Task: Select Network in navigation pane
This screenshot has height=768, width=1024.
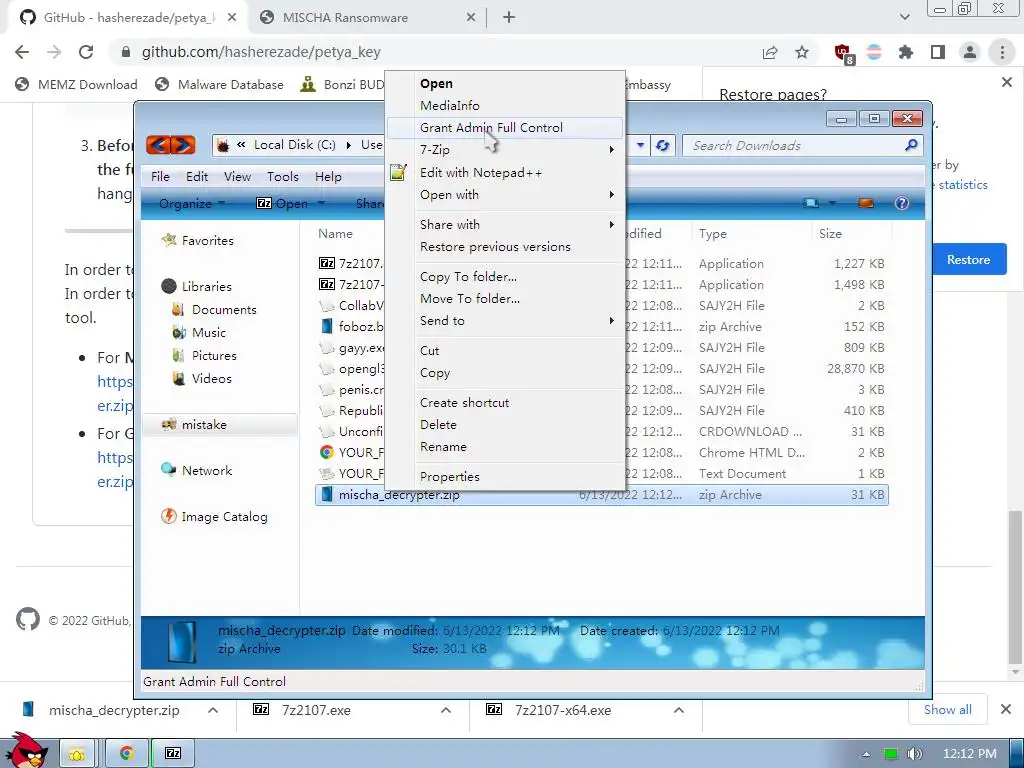Action: click(x=197, y=470)
